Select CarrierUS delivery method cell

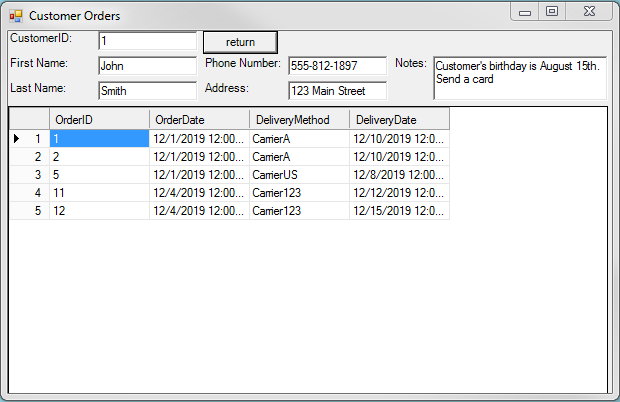click(299, 175)
